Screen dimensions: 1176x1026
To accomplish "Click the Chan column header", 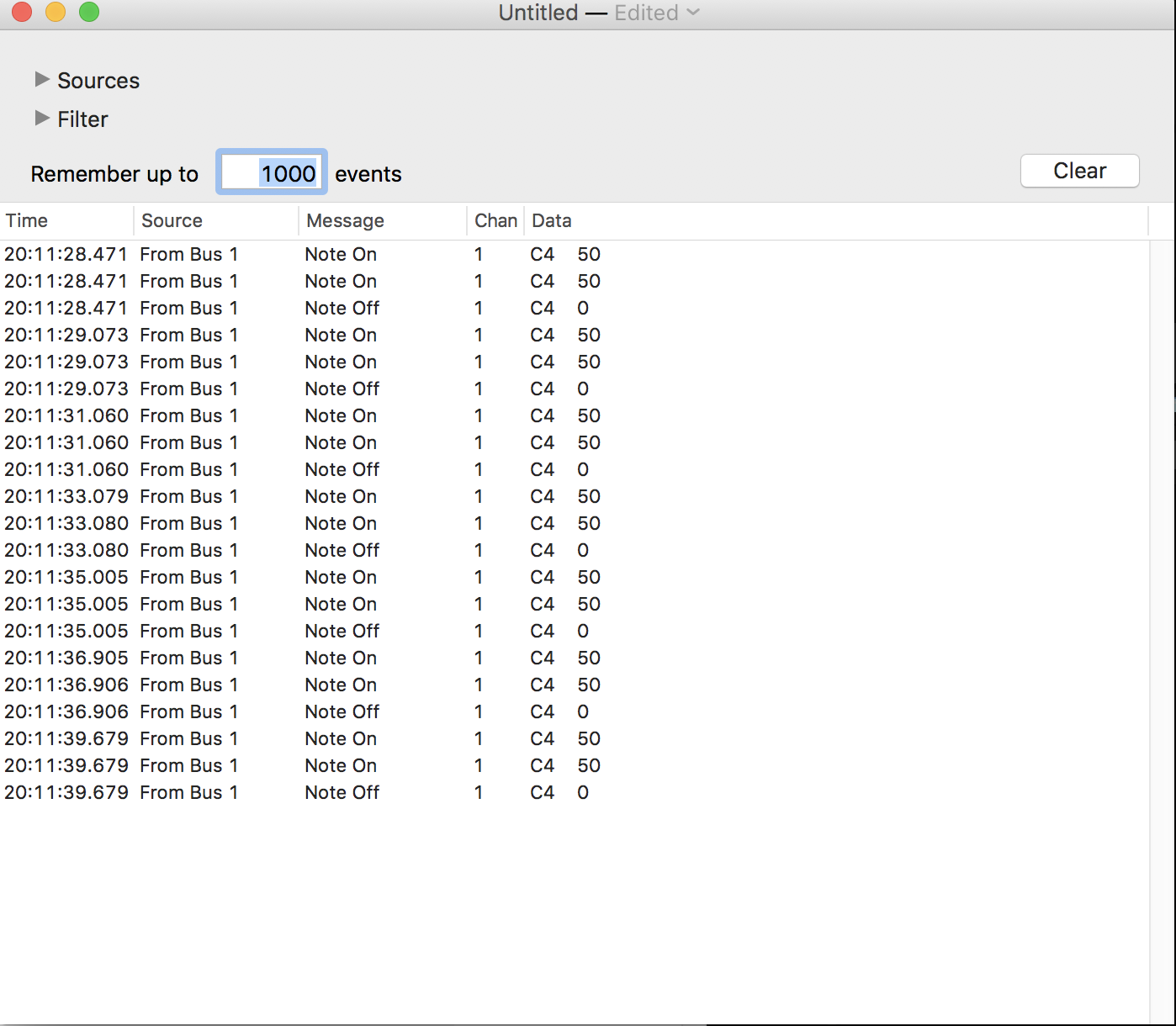I will click(495, 220).
